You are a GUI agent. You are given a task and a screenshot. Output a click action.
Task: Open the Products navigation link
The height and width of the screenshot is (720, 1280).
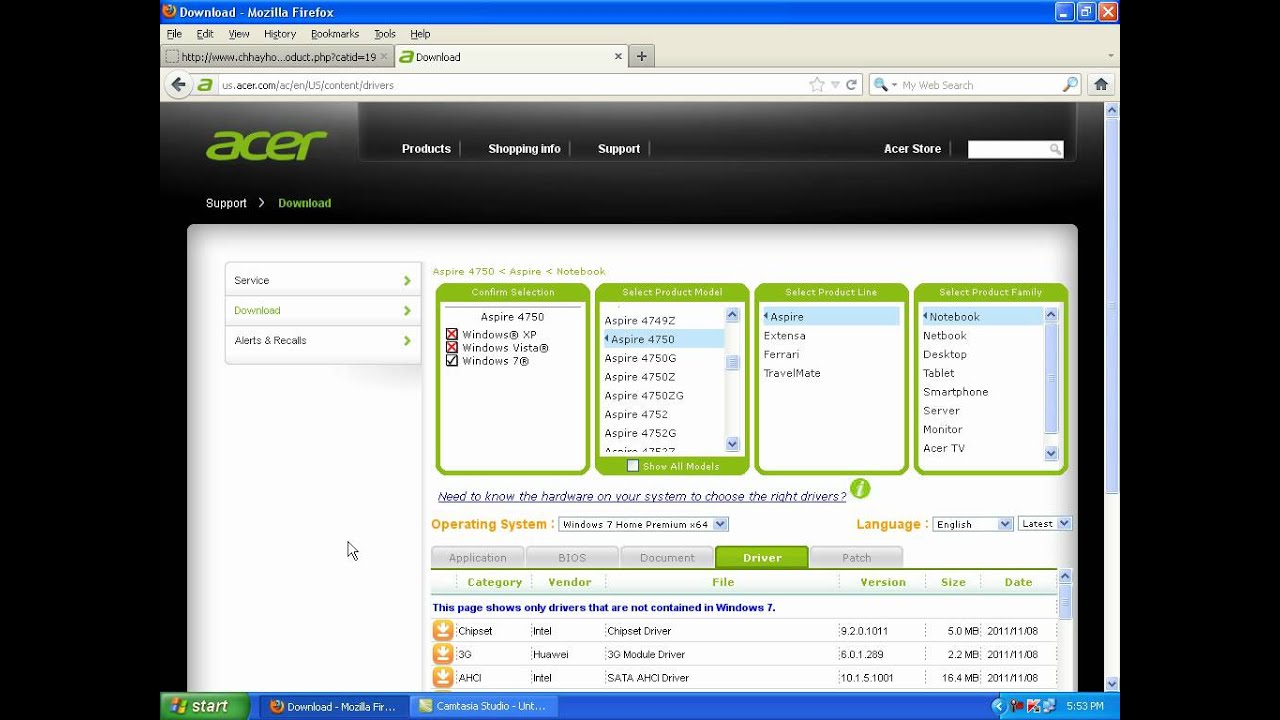click(426, 149)
